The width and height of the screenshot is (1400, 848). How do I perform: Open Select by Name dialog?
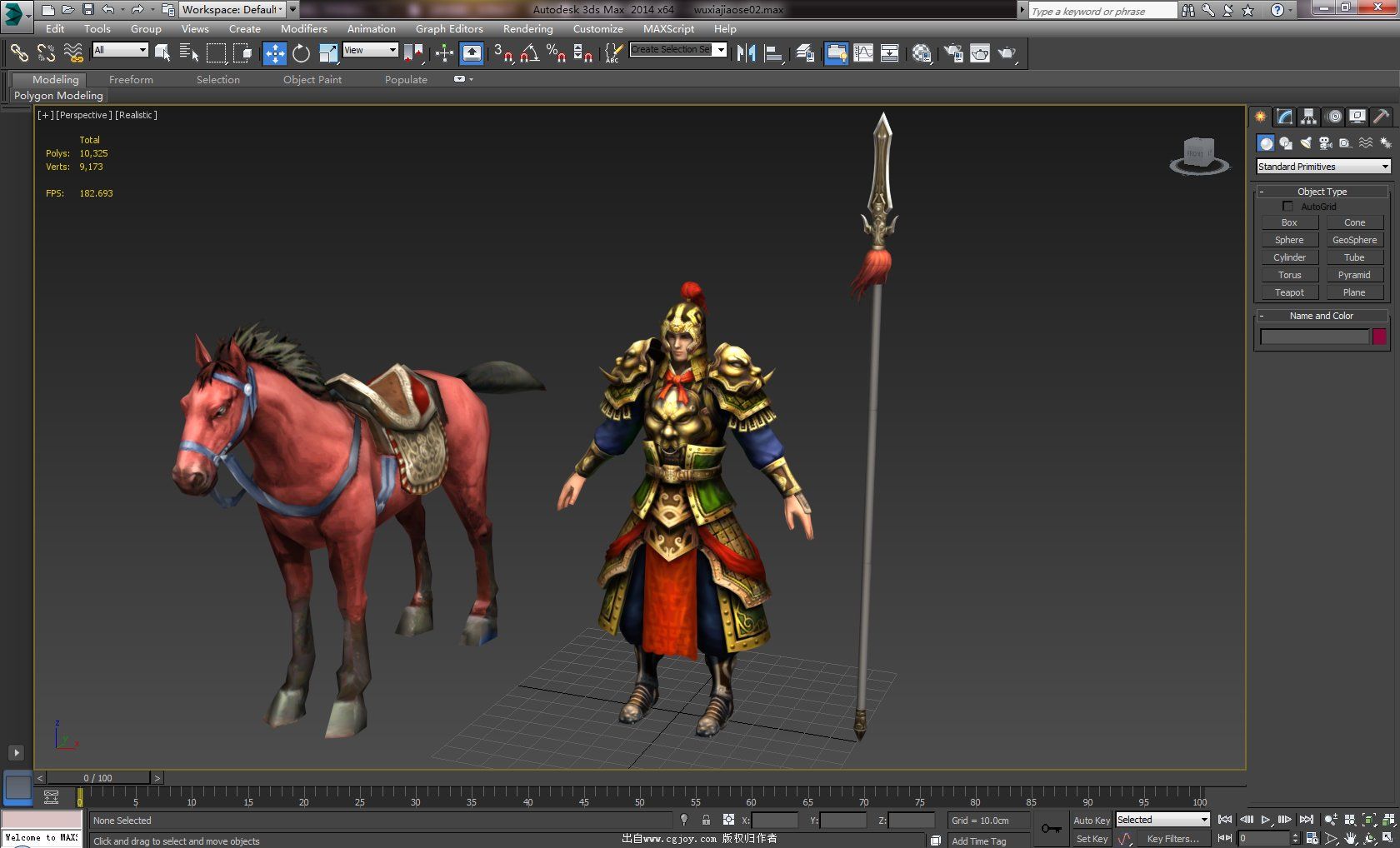pos(189,53)
